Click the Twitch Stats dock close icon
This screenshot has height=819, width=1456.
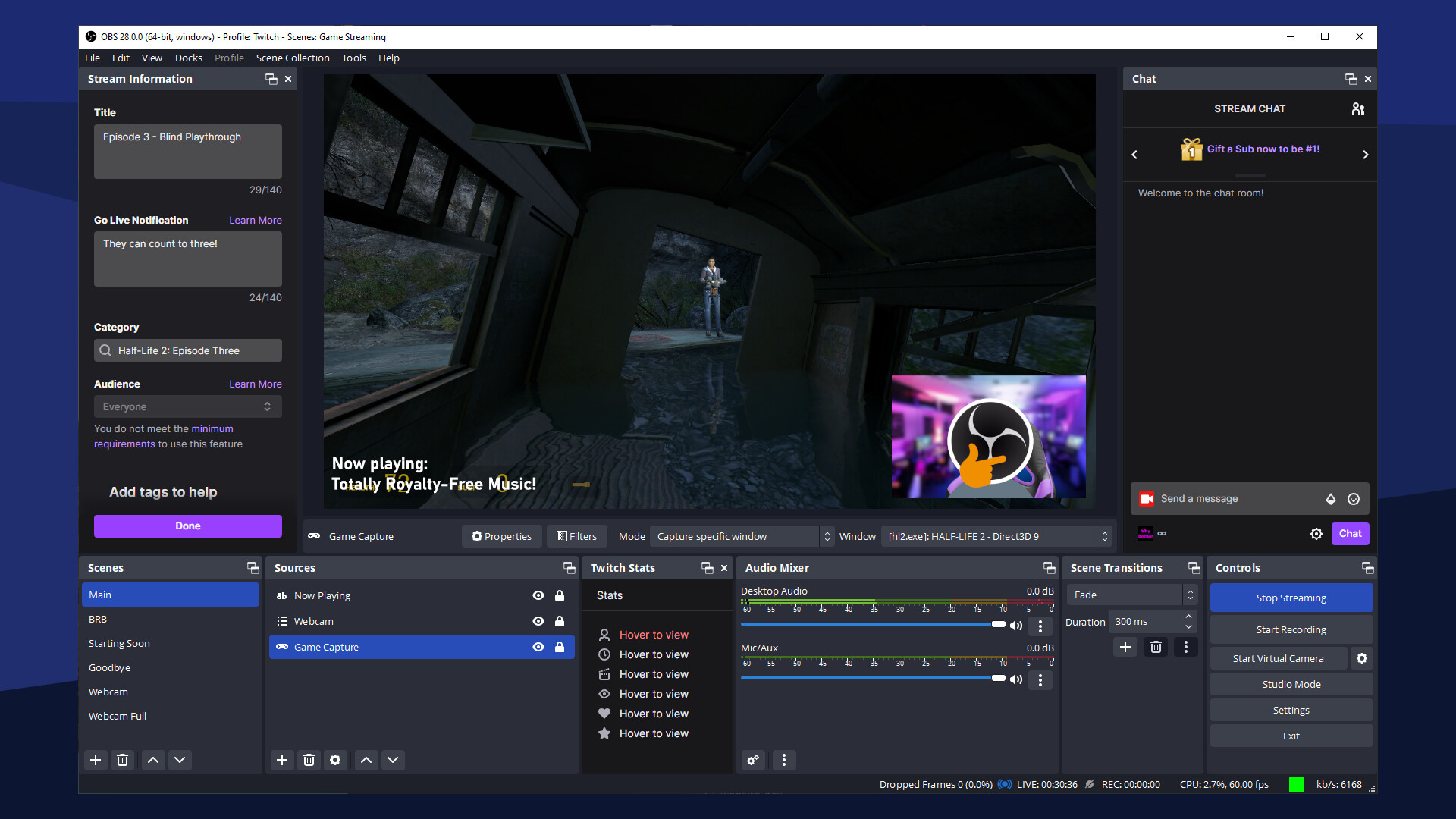pyautogui.click(x=725, y=567)
